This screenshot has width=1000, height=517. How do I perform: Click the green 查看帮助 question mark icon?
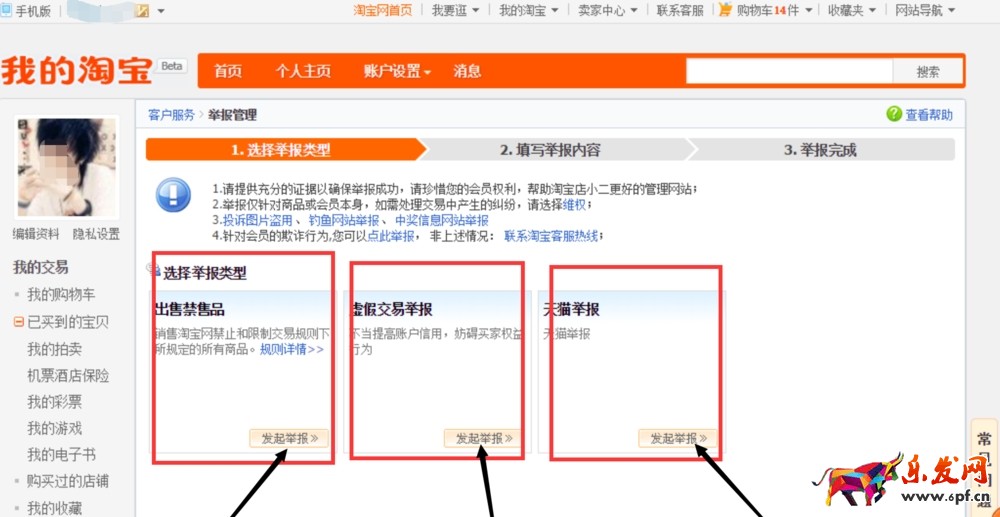(894, 114)
